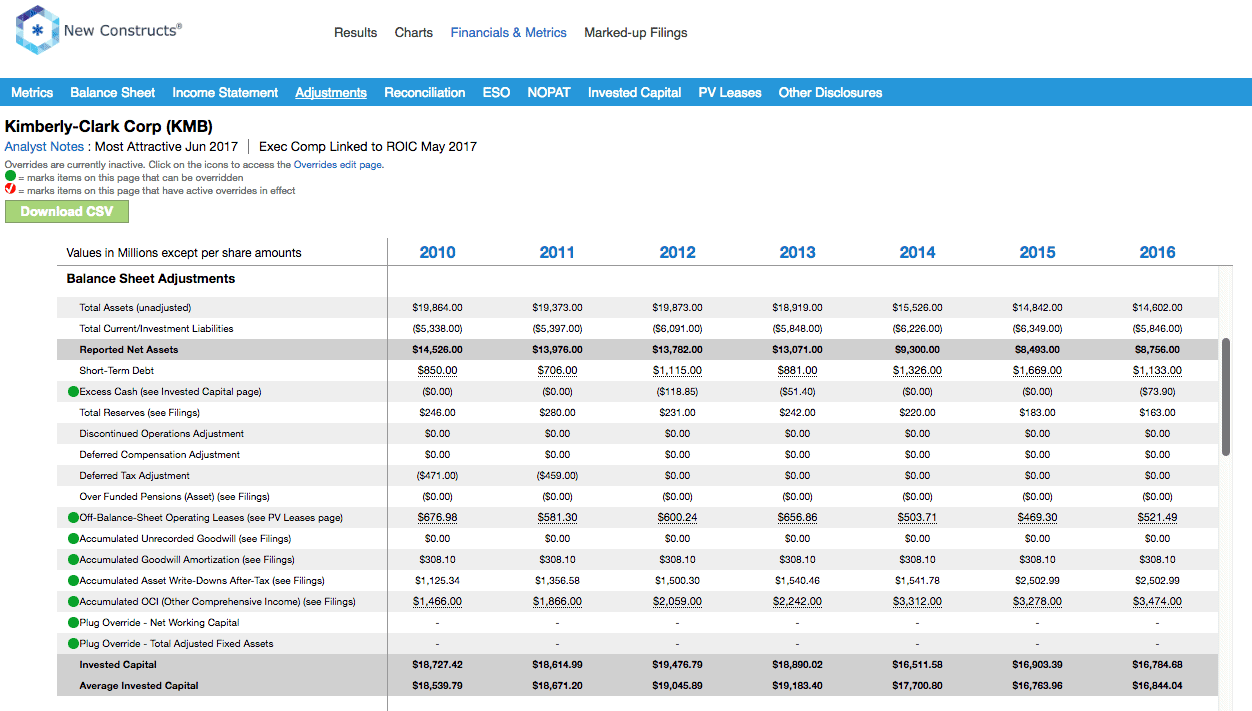Open Marked-up Filings

coord(636,33)
